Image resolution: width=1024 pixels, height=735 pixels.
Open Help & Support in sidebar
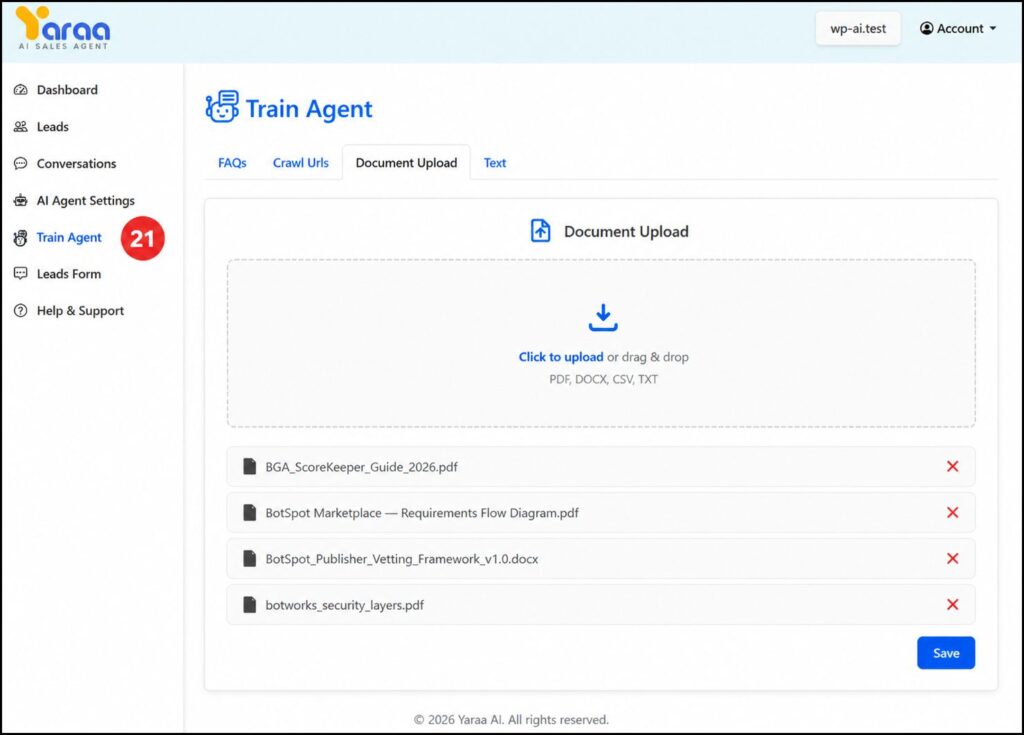[x=80, y=311]
